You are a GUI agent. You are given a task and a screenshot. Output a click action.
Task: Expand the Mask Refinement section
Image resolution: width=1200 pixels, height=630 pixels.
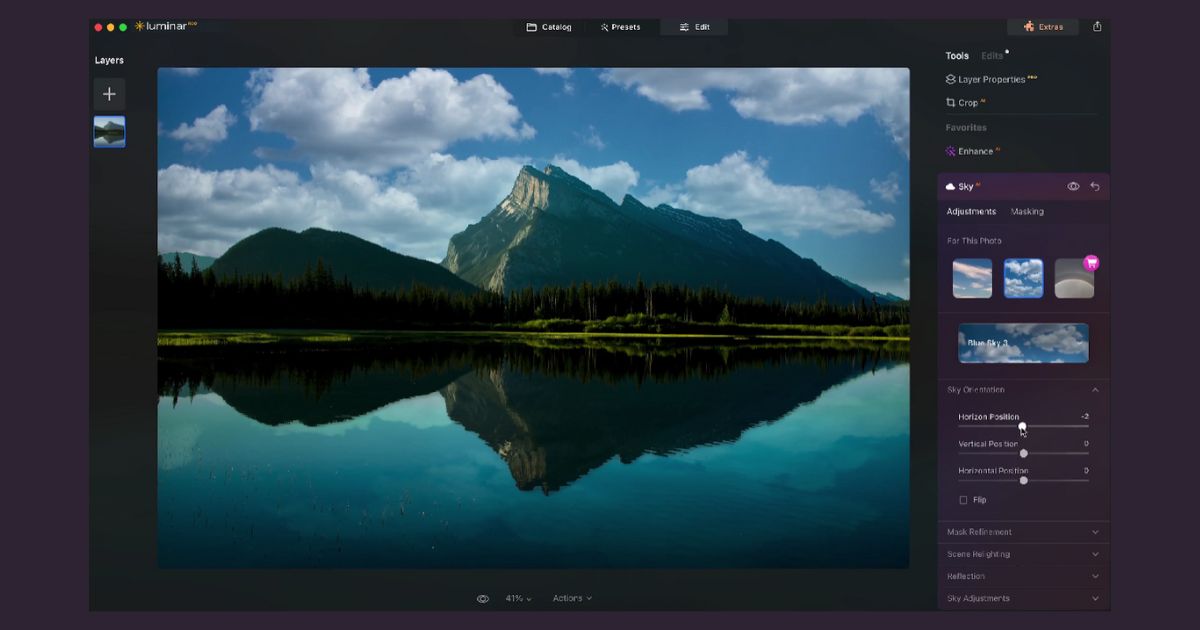(x=1023, y=532)
